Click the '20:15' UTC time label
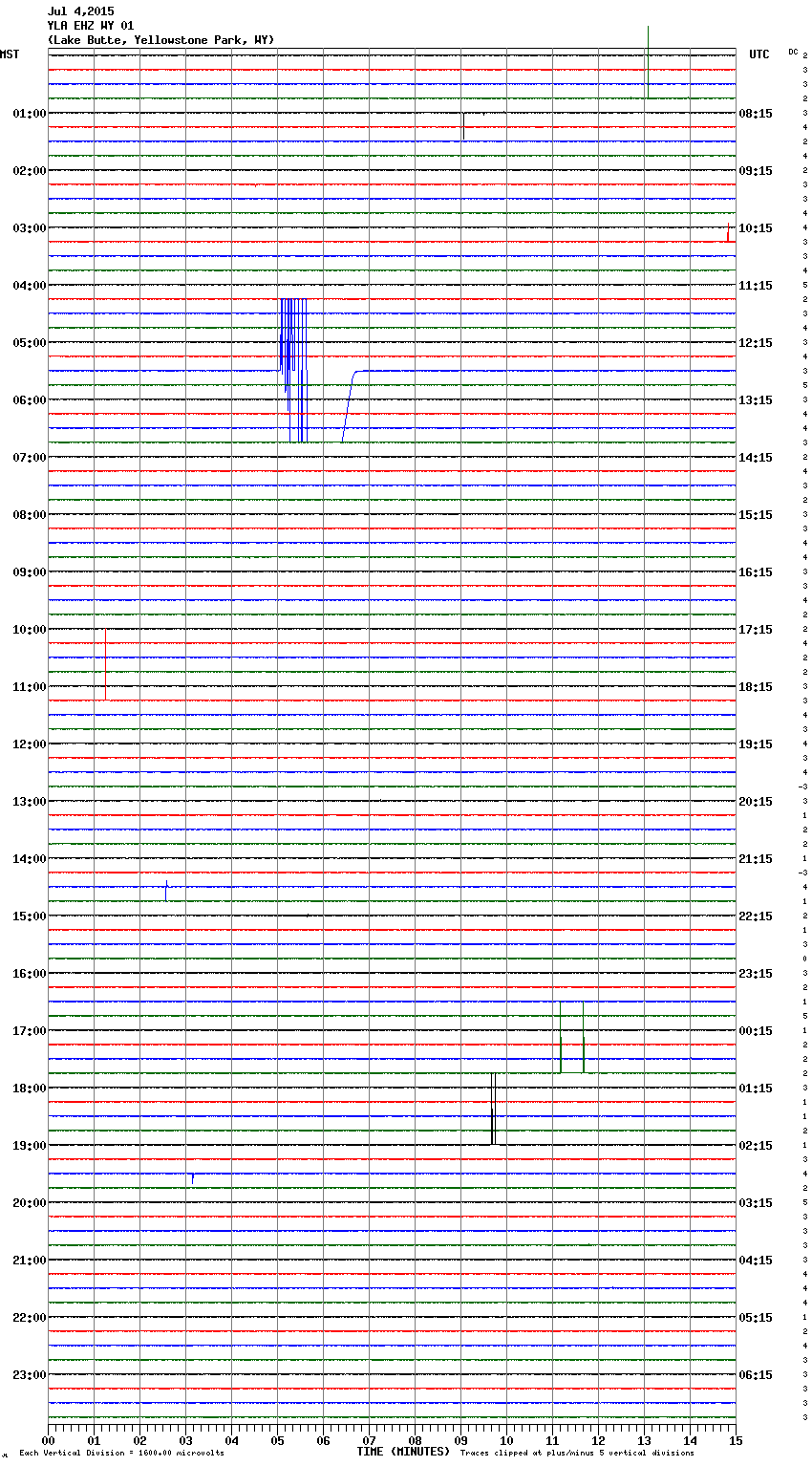The image size is (812, 1466). click(x=756, y=802)
